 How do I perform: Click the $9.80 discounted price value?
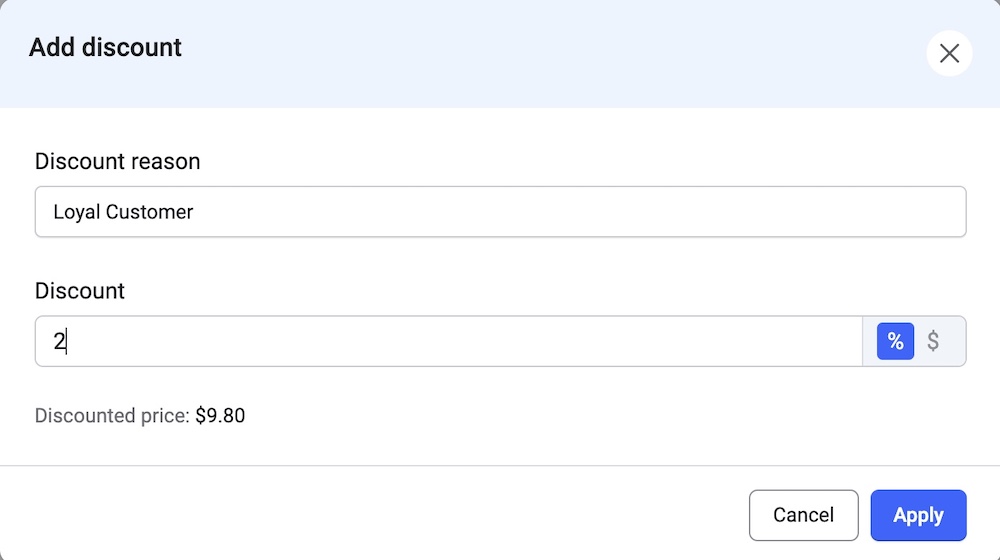(220, 415)
